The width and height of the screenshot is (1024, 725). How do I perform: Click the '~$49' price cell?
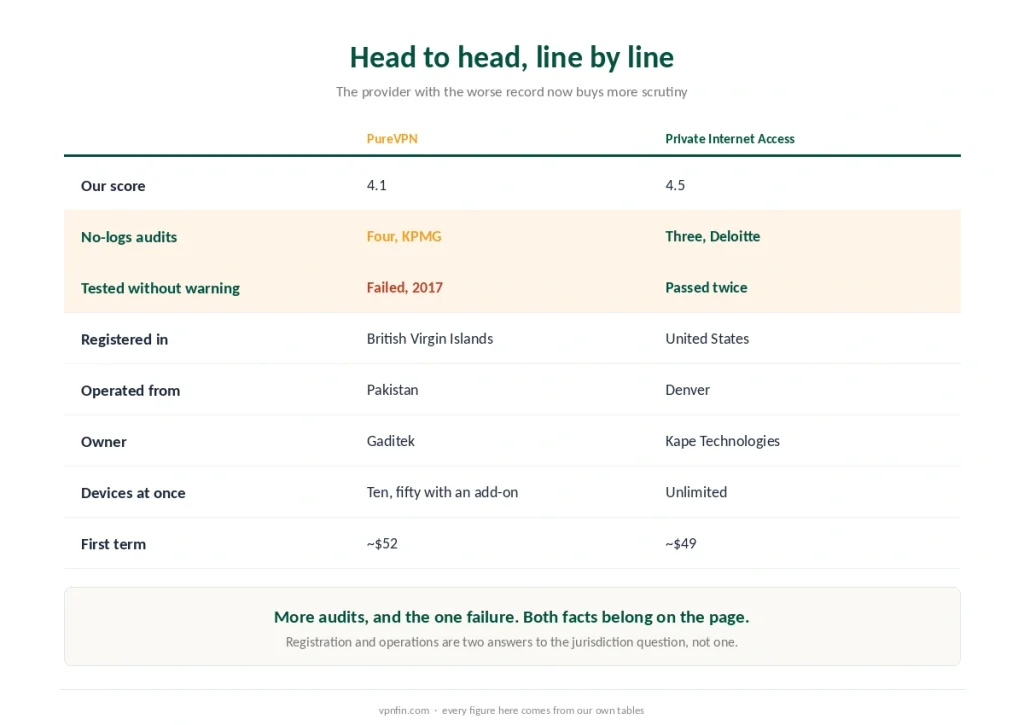click(680, 543)
